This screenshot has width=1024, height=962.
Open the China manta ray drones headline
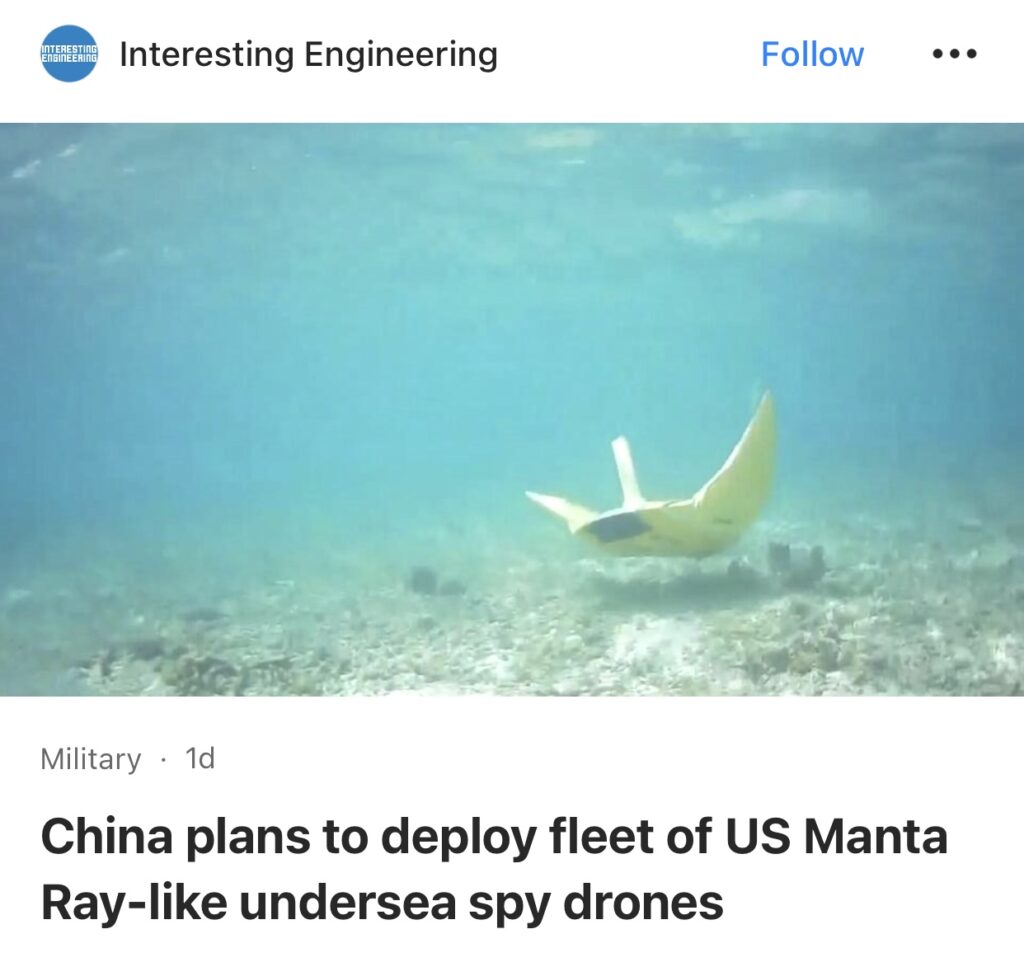(x=494, y=869)
